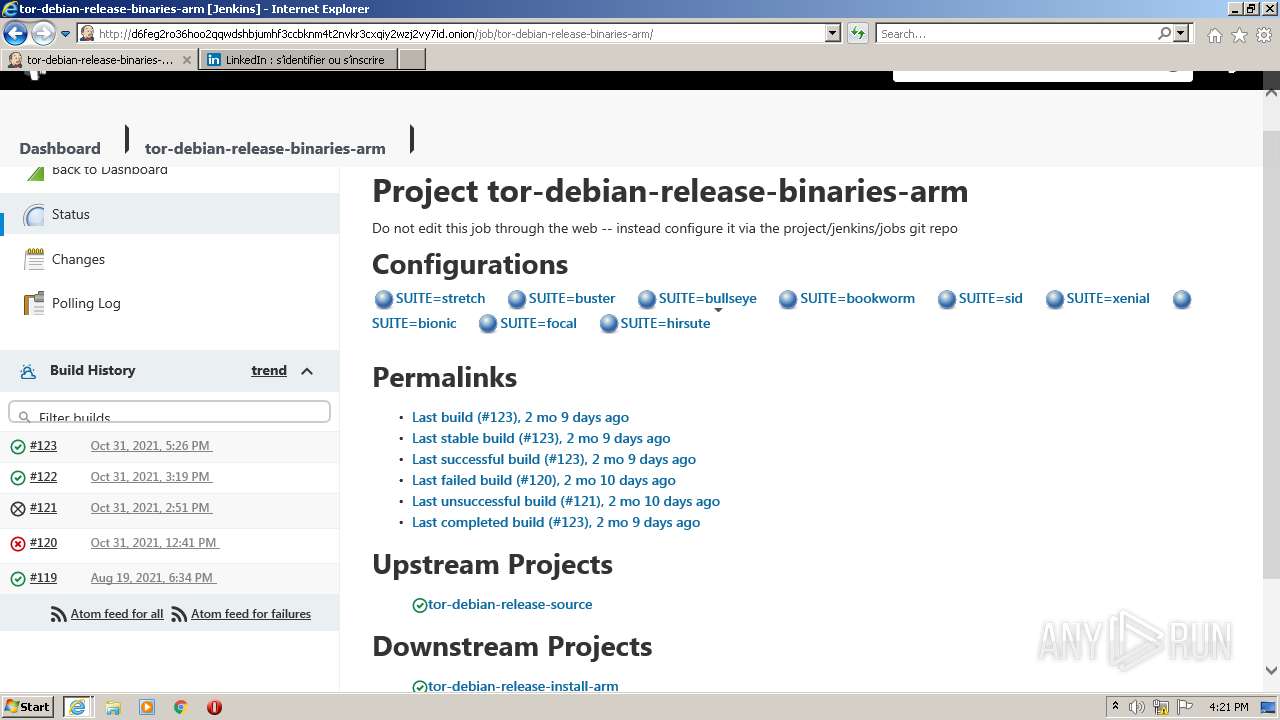Open build #121
This screenshot has width=1280, height=720.
click(43, 508)
